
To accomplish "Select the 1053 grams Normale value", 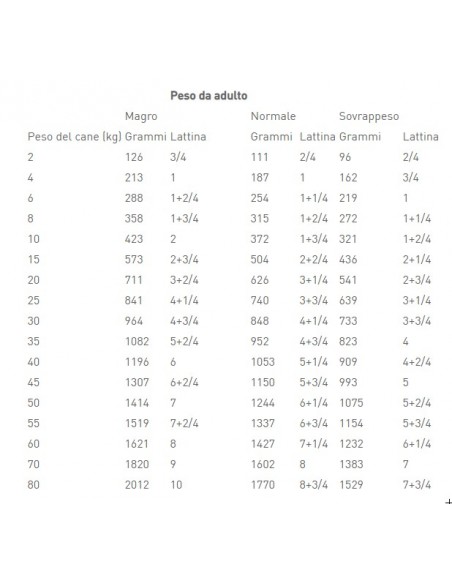I will click(262, 362).
